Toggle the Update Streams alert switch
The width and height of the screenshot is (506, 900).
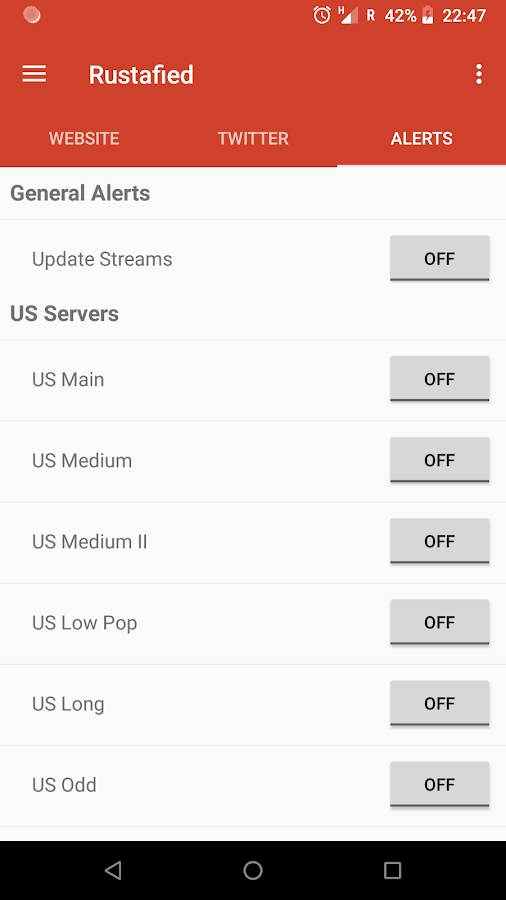click(439, 258)
